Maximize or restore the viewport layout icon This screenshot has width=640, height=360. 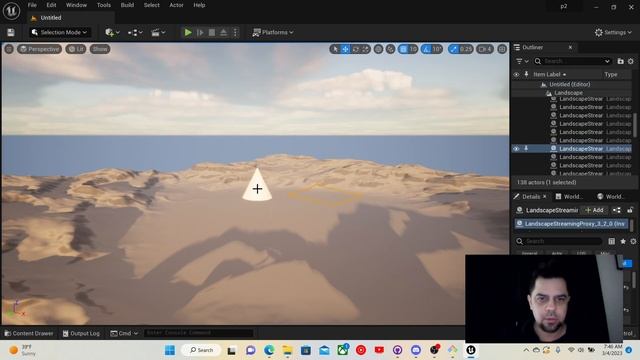(502, 49)
